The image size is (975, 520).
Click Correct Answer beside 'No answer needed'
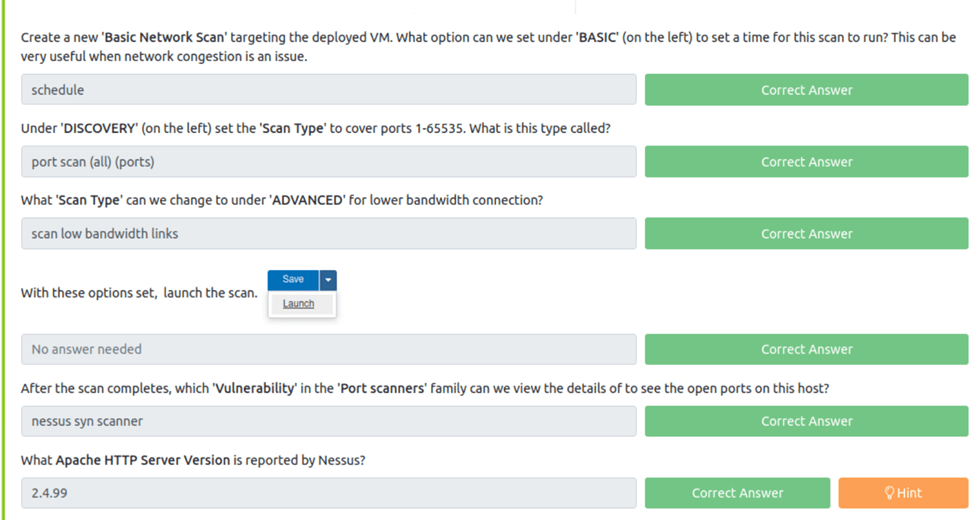(806, 349)
